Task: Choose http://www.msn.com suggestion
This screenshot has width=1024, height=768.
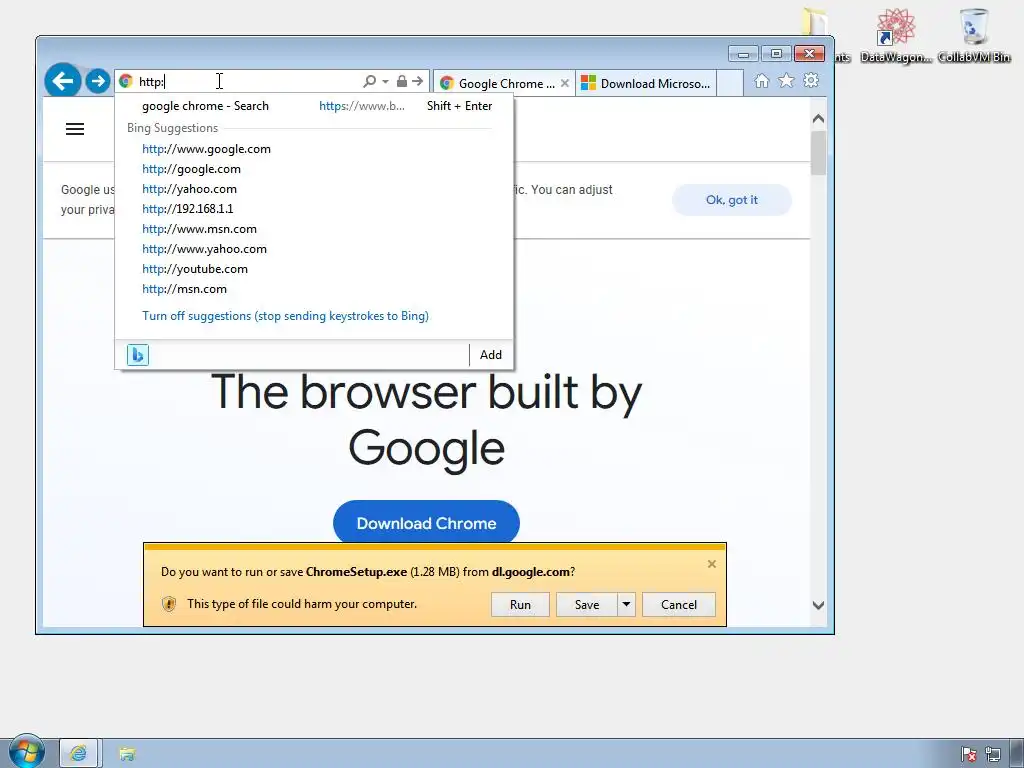Action: pyautogui.click(x=314, y=229)
